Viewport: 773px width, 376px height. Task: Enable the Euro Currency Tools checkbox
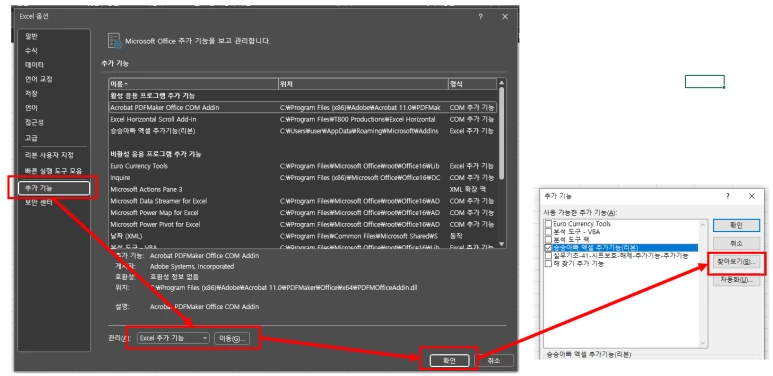click(548, 224)
